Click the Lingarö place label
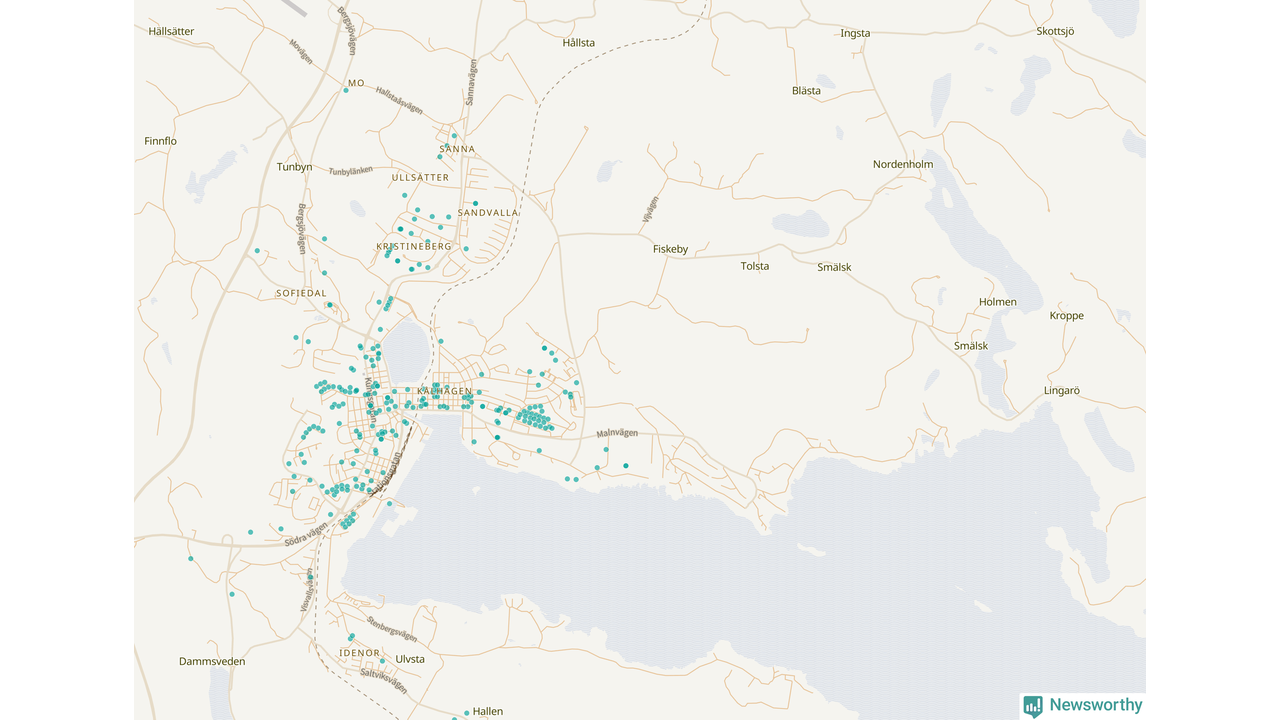The height and width of the screenshot is (720, 1280). [x=1062, y=391]
